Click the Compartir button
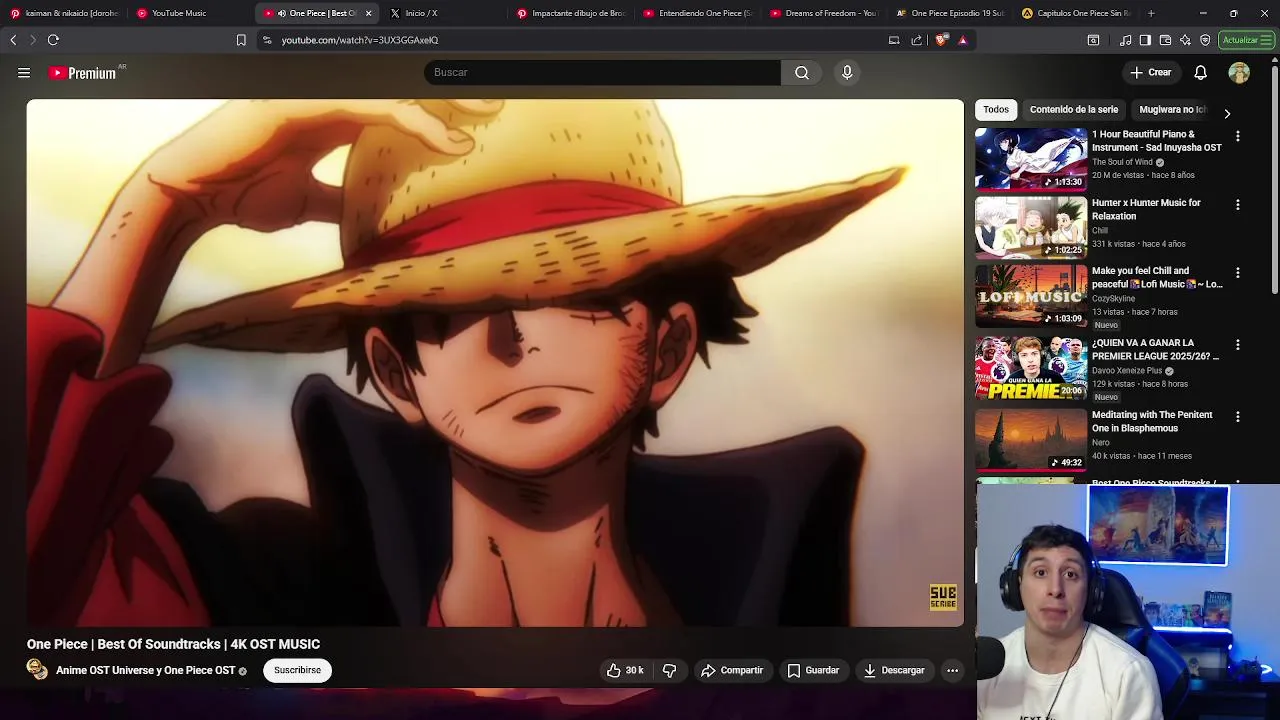The height and width of the screenshot is (720, 1280). pyautogui.click(x=732, y=670)
